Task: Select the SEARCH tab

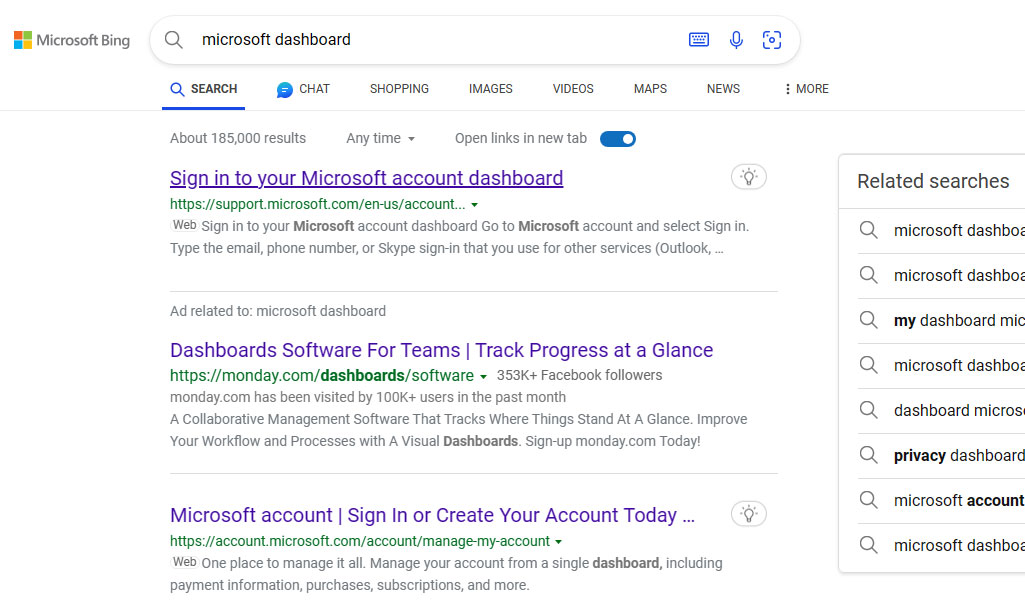Action: pos(203,89)
